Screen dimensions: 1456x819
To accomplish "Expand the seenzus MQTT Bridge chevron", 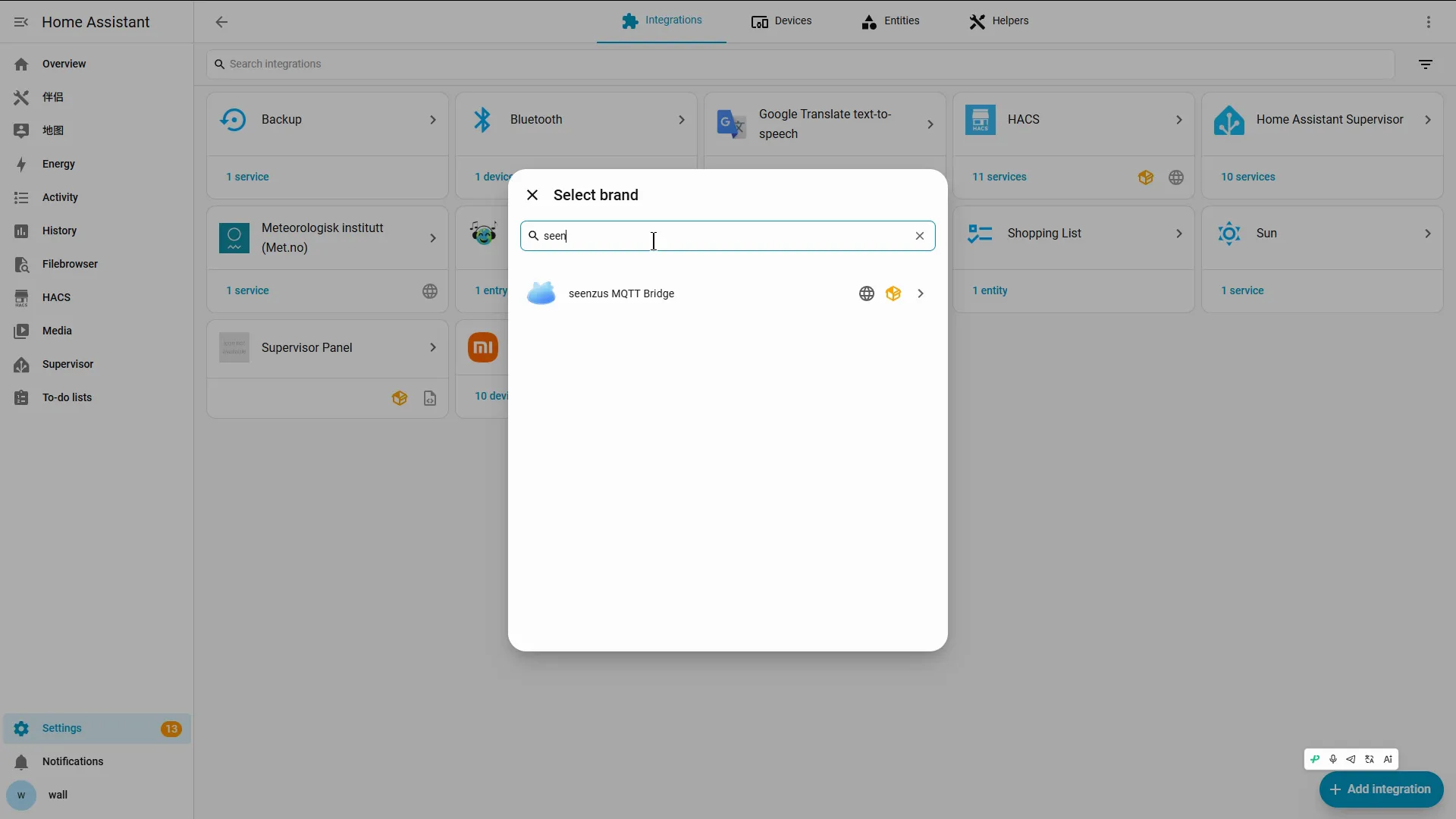I will 921,293.
